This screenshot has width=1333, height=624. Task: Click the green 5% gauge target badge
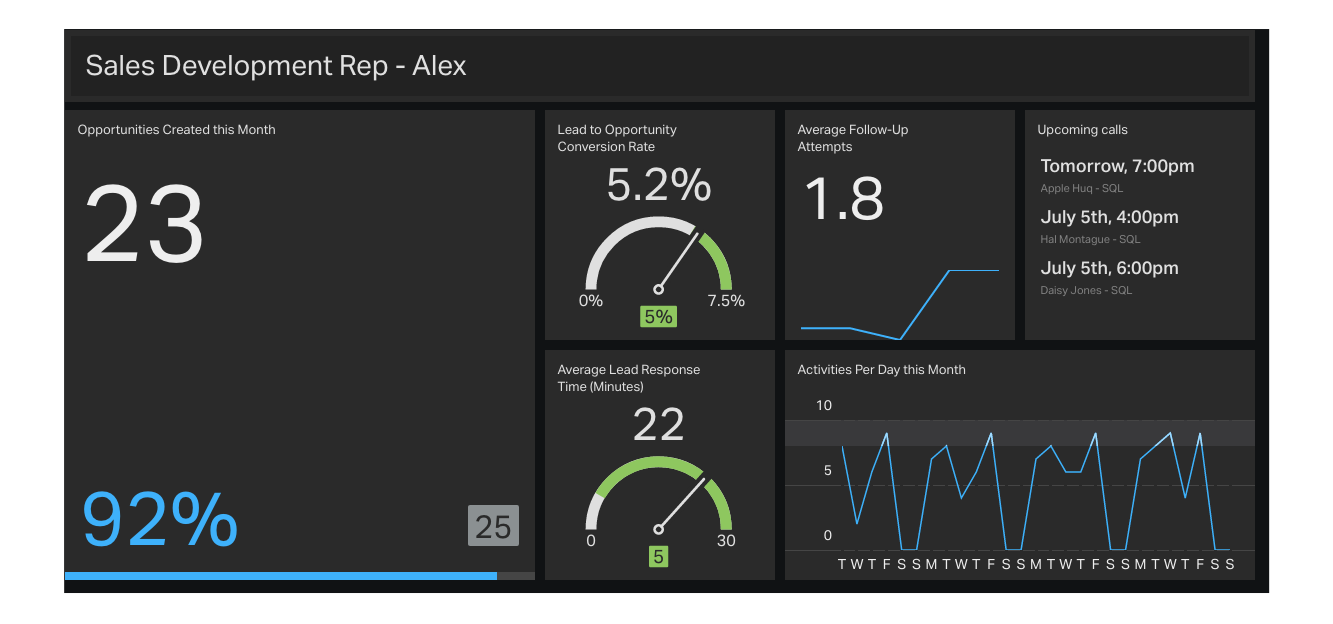point(658,317)
